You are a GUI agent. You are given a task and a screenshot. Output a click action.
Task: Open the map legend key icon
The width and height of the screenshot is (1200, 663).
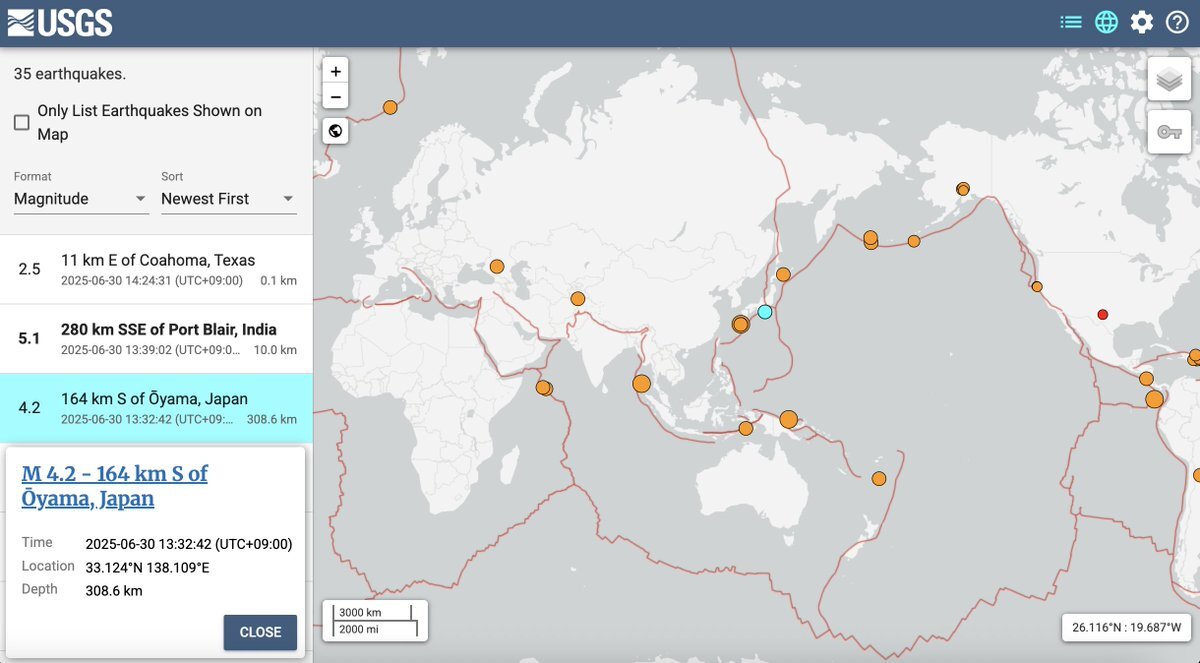tap(1169, 132)
